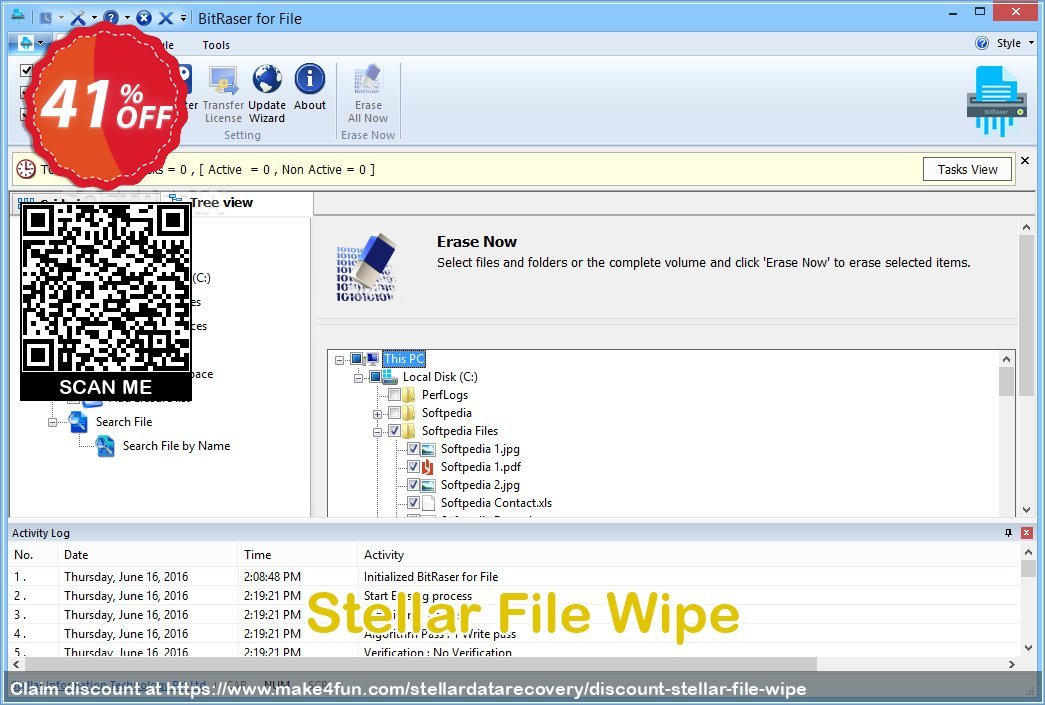Image resolution: width=1045 pixels, height=705 pixels.
Task: Click the Search File magnifier icon
Action: [78, 422]
